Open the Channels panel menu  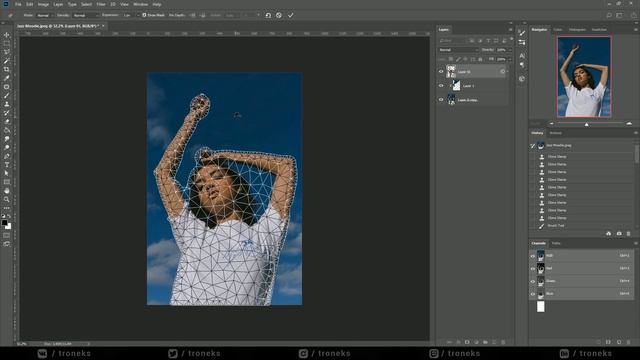[x=636, y=243]
